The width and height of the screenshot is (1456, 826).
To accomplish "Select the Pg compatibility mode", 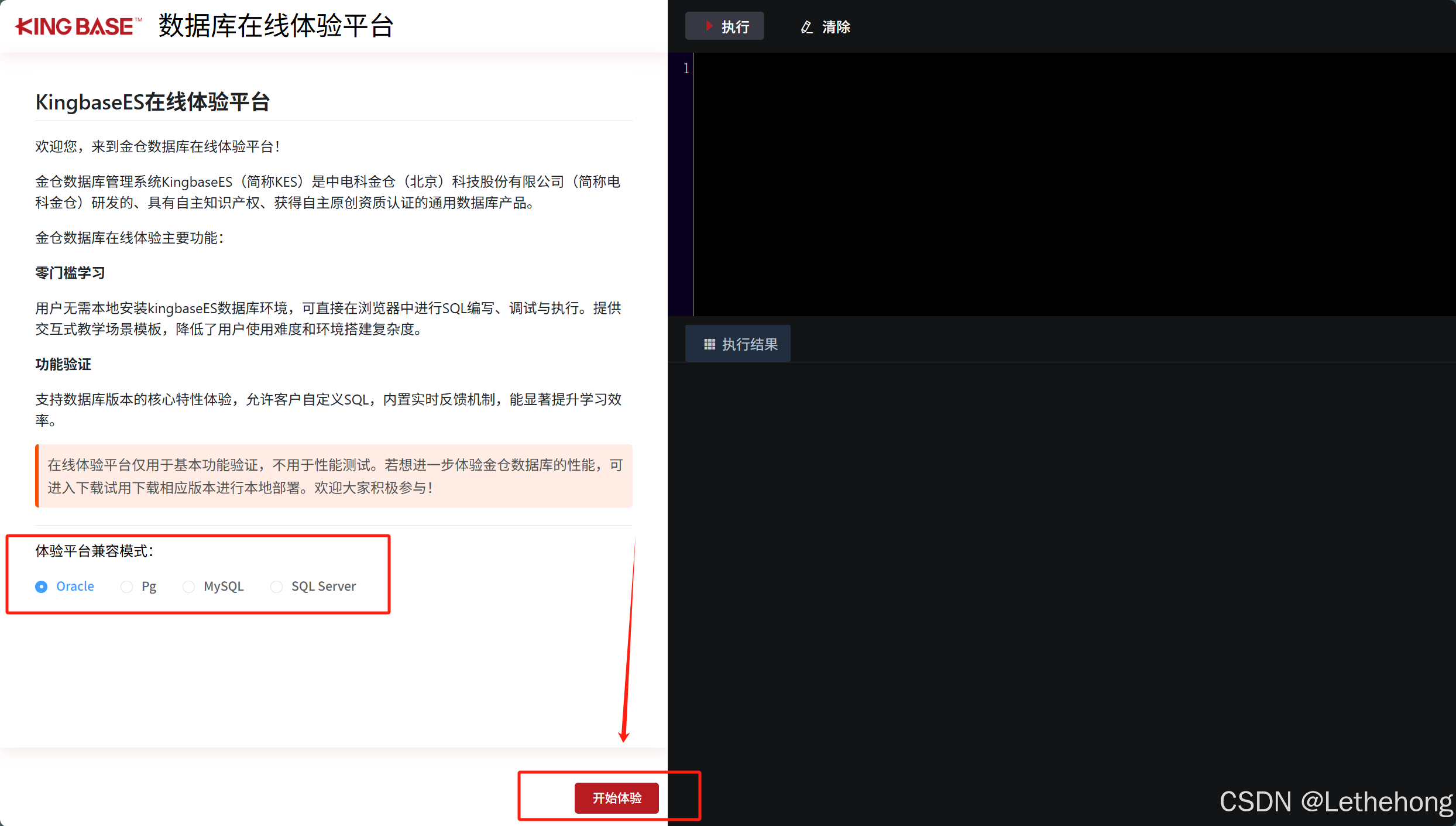I will click(127, 587).
